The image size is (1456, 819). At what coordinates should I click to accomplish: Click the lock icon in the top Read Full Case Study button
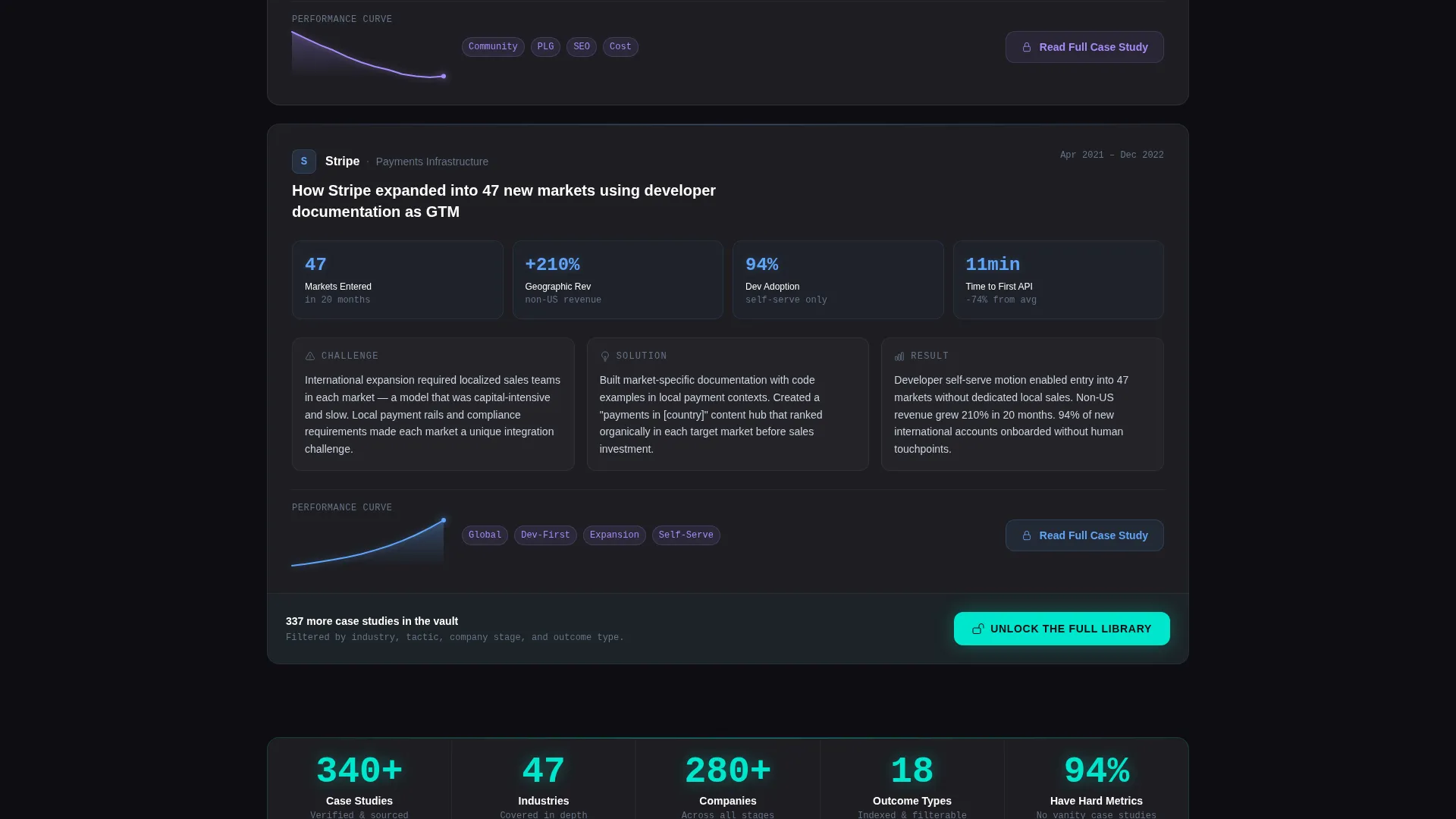[x=1027, y=47]
